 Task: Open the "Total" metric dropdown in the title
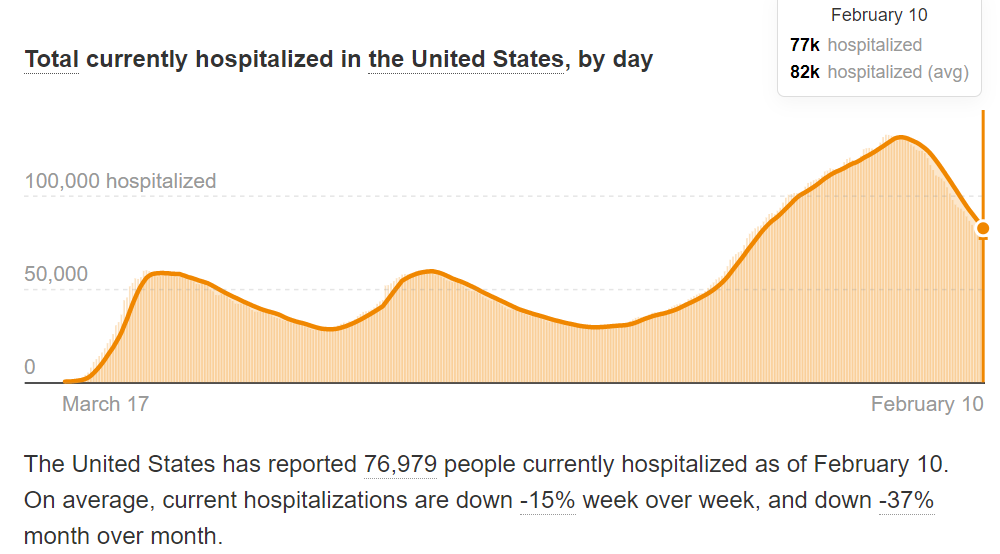51,60
